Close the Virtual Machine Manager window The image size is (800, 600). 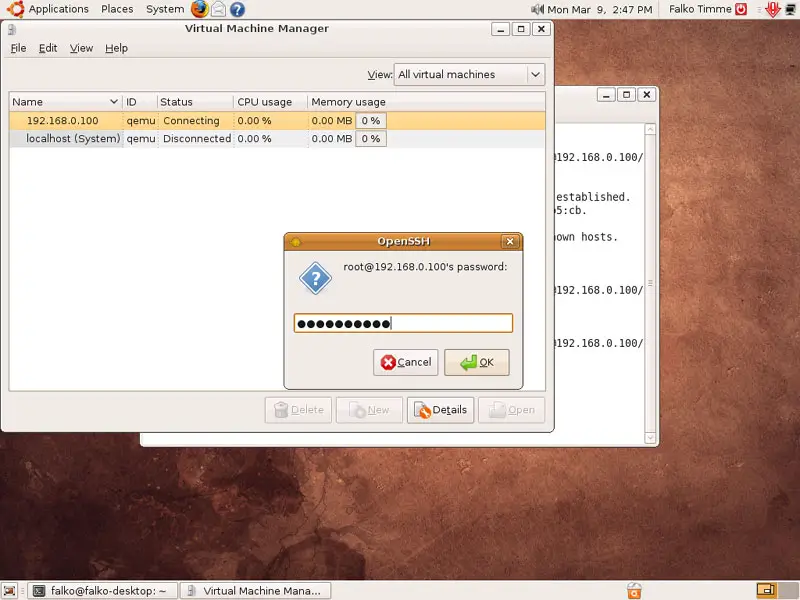pos(541,29)
